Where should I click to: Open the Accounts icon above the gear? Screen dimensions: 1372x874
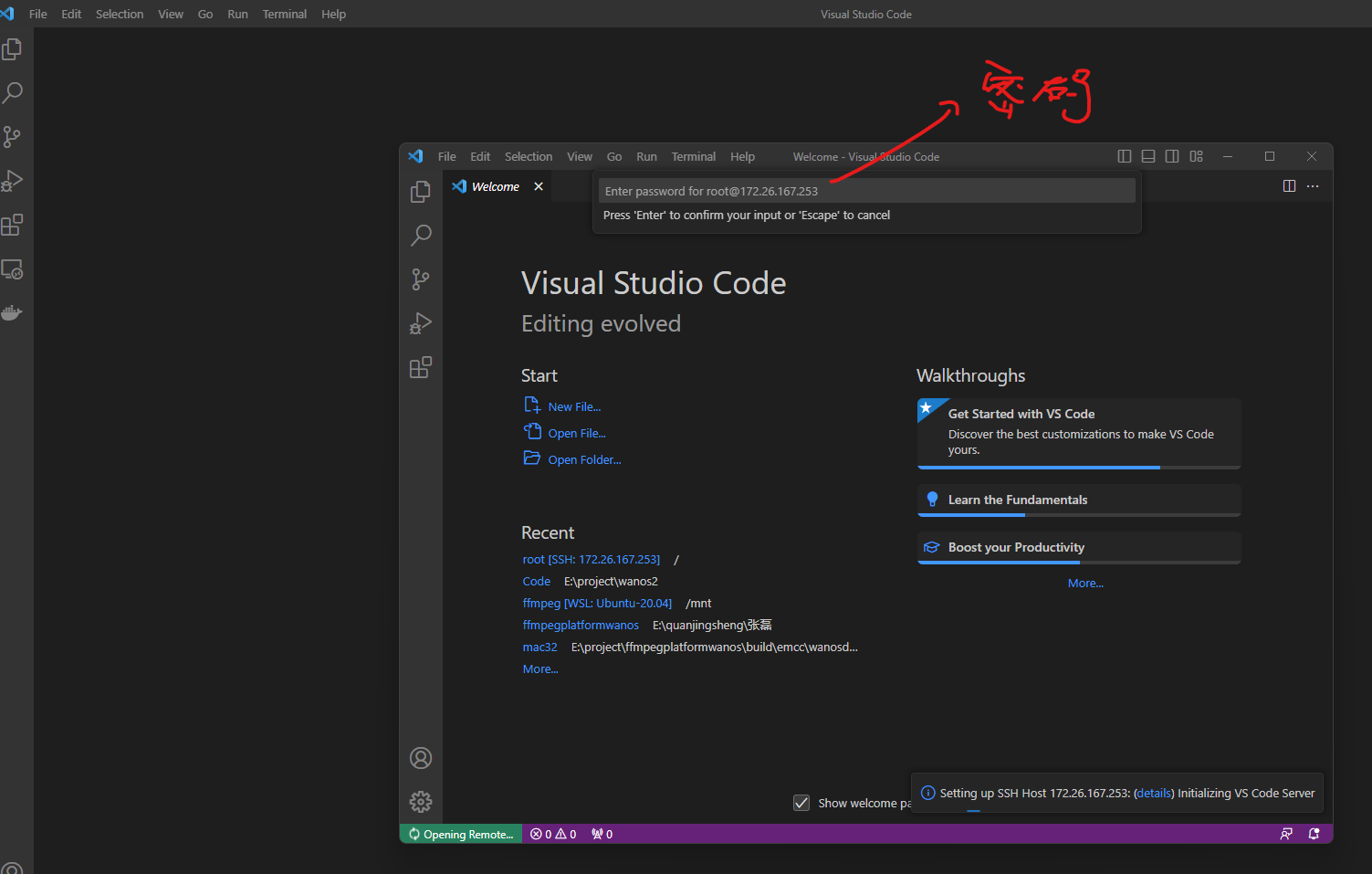pos(421,758)
